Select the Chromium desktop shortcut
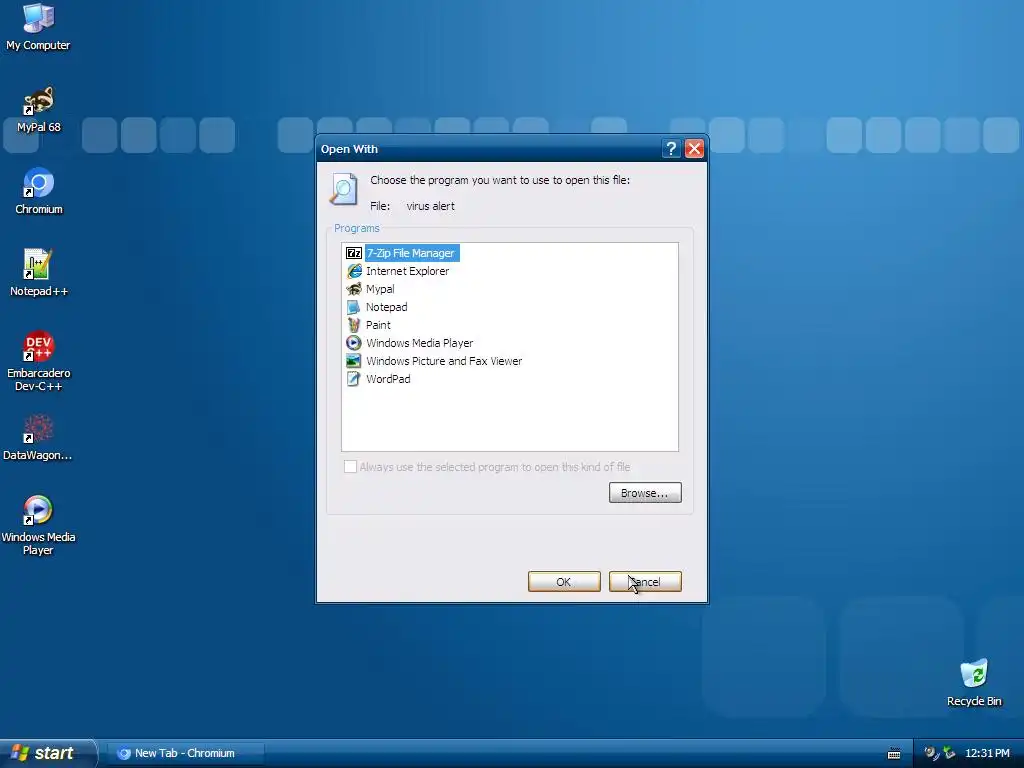The image size is (1024, 768). (39, 191)
